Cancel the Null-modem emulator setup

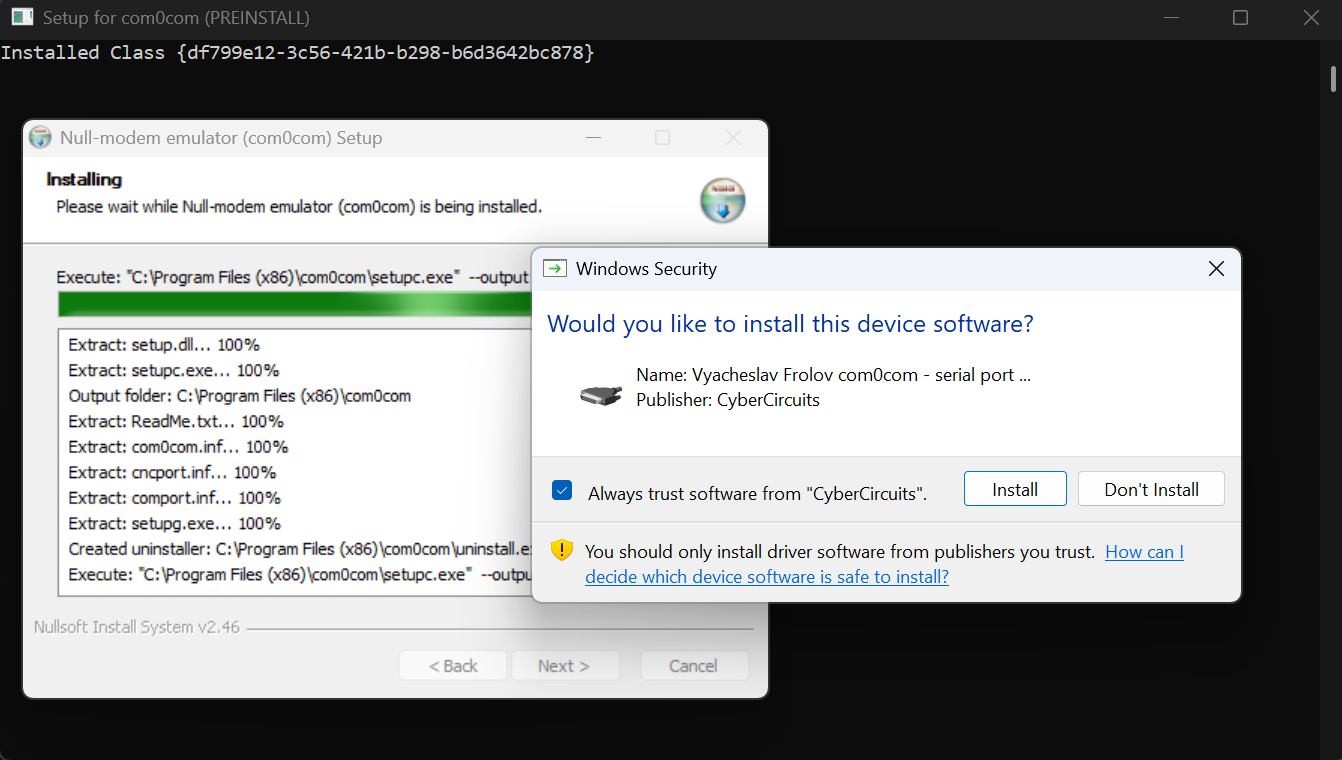pyautogui.click(x=693, y=666)
